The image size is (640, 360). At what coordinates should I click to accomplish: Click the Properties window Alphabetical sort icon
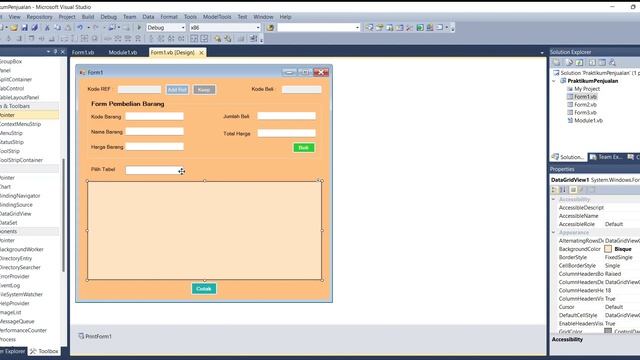click(x=563, y=190)
